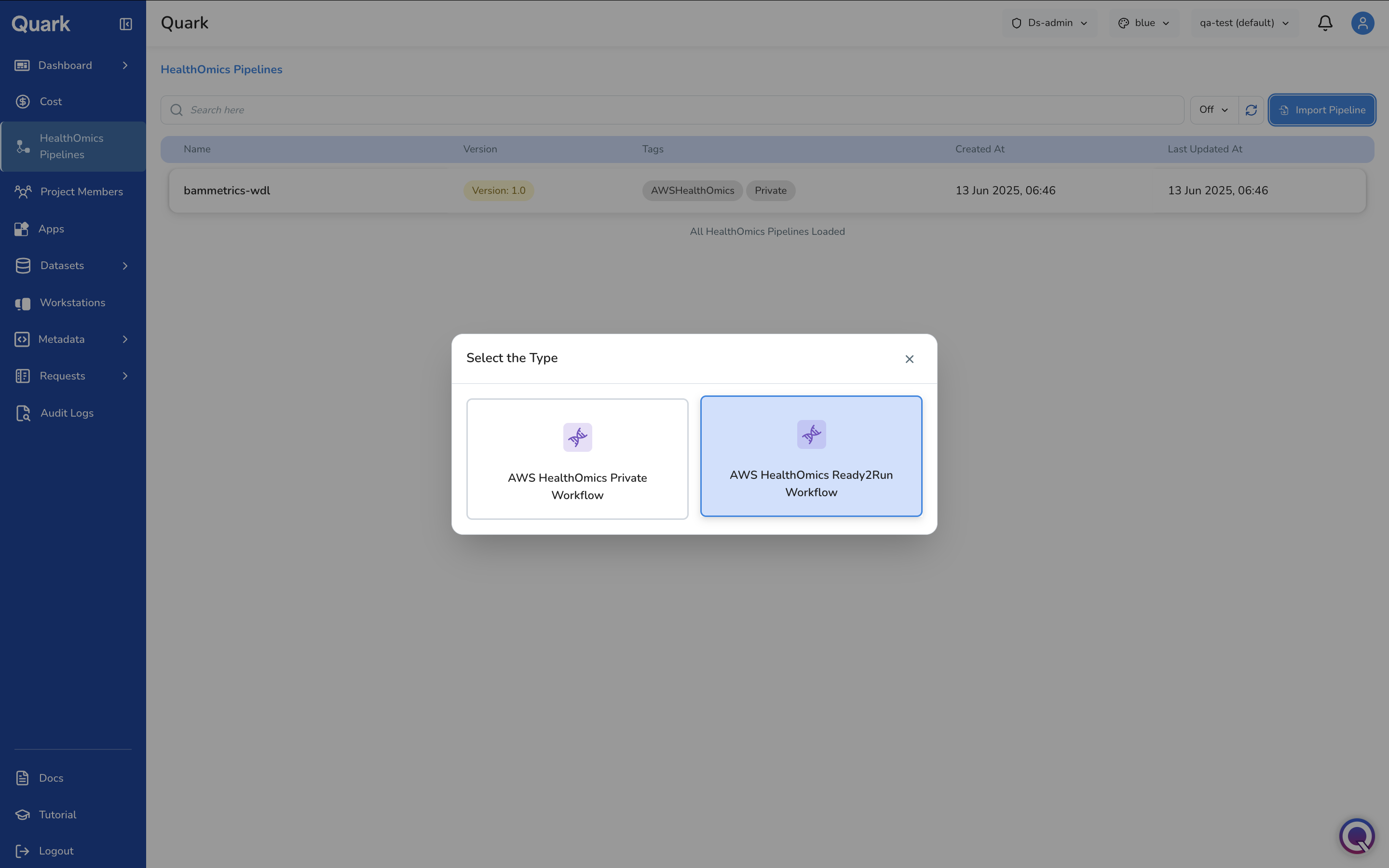This screenshot has width=1389, height=868.
Task: Click the HealthOmics Pipelines sidebar icon
Action: [x=22, y=147]
